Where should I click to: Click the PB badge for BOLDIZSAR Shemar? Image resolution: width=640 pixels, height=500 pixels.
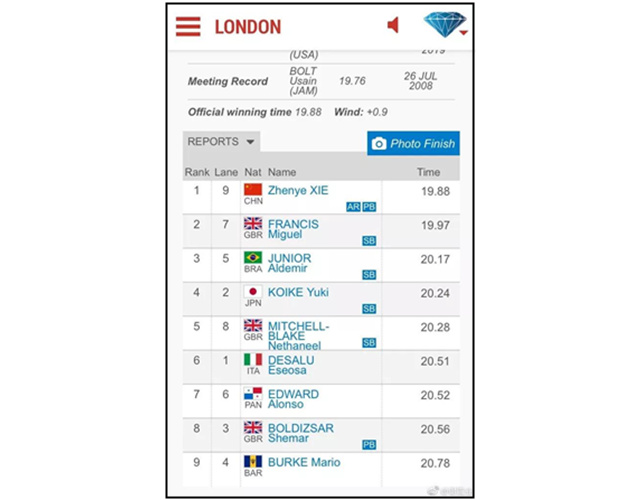[x=369, y=445]
